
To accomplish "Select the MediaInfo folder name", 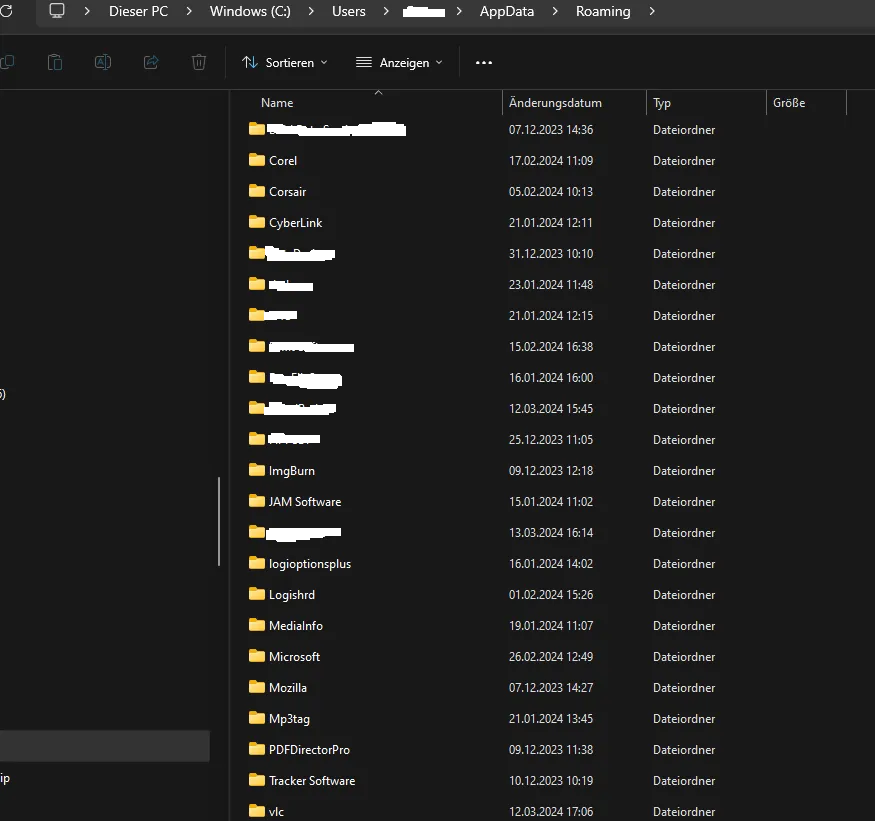I will [x=296, y=626].
